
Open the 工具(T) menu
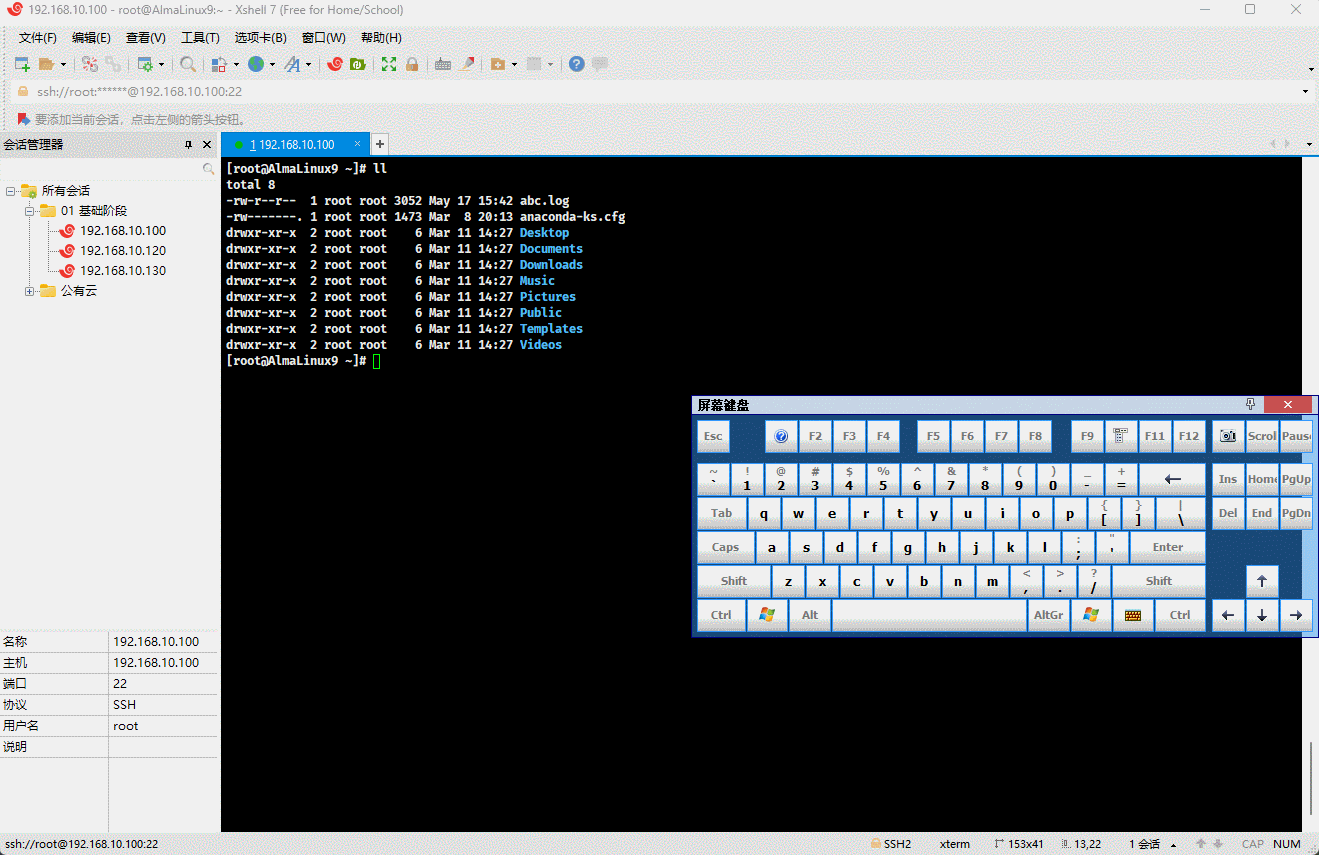tap(200, 38)
